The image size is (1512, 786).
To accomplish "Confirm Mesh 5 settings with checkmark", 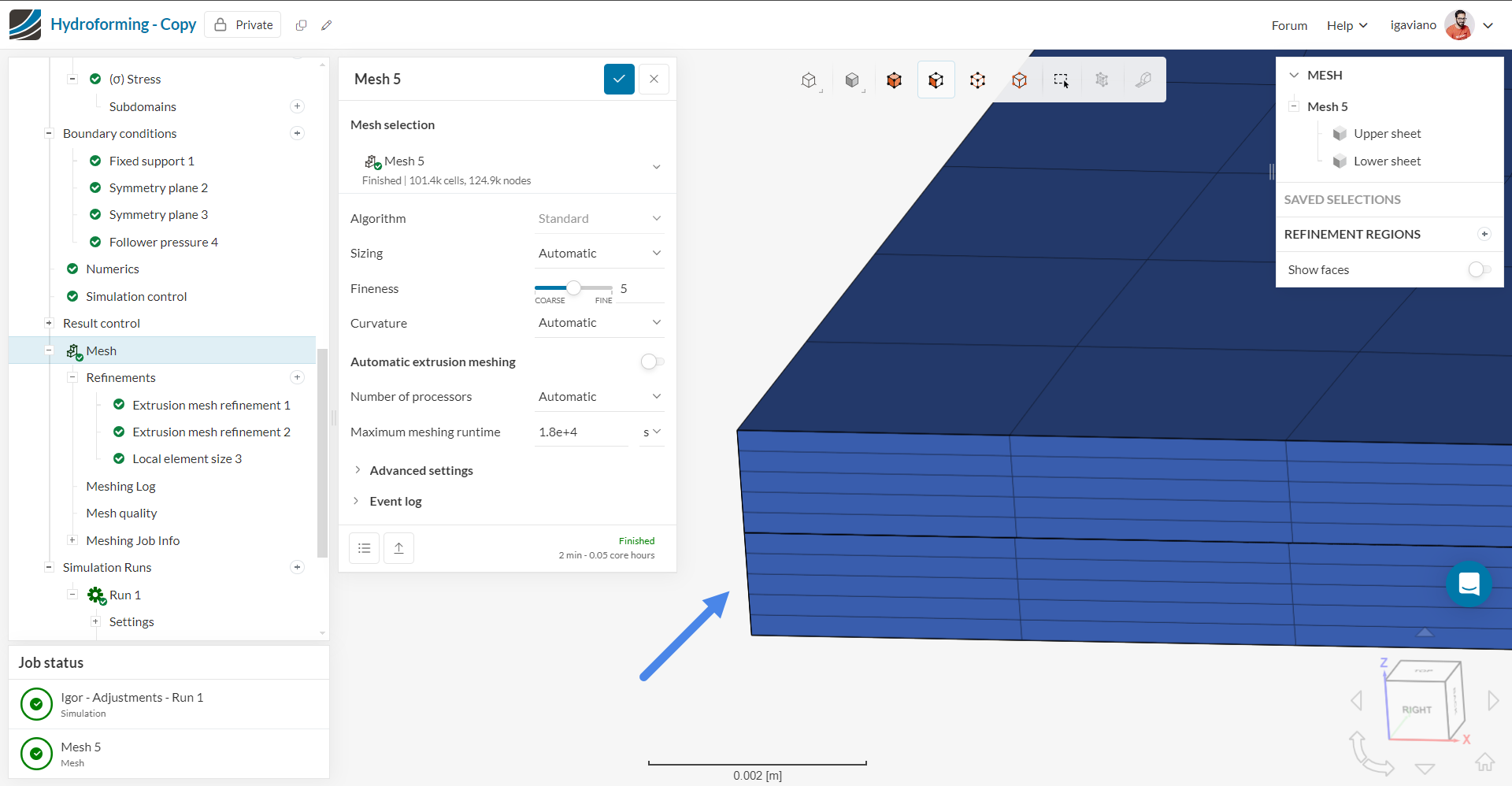I will coord(620,79).
